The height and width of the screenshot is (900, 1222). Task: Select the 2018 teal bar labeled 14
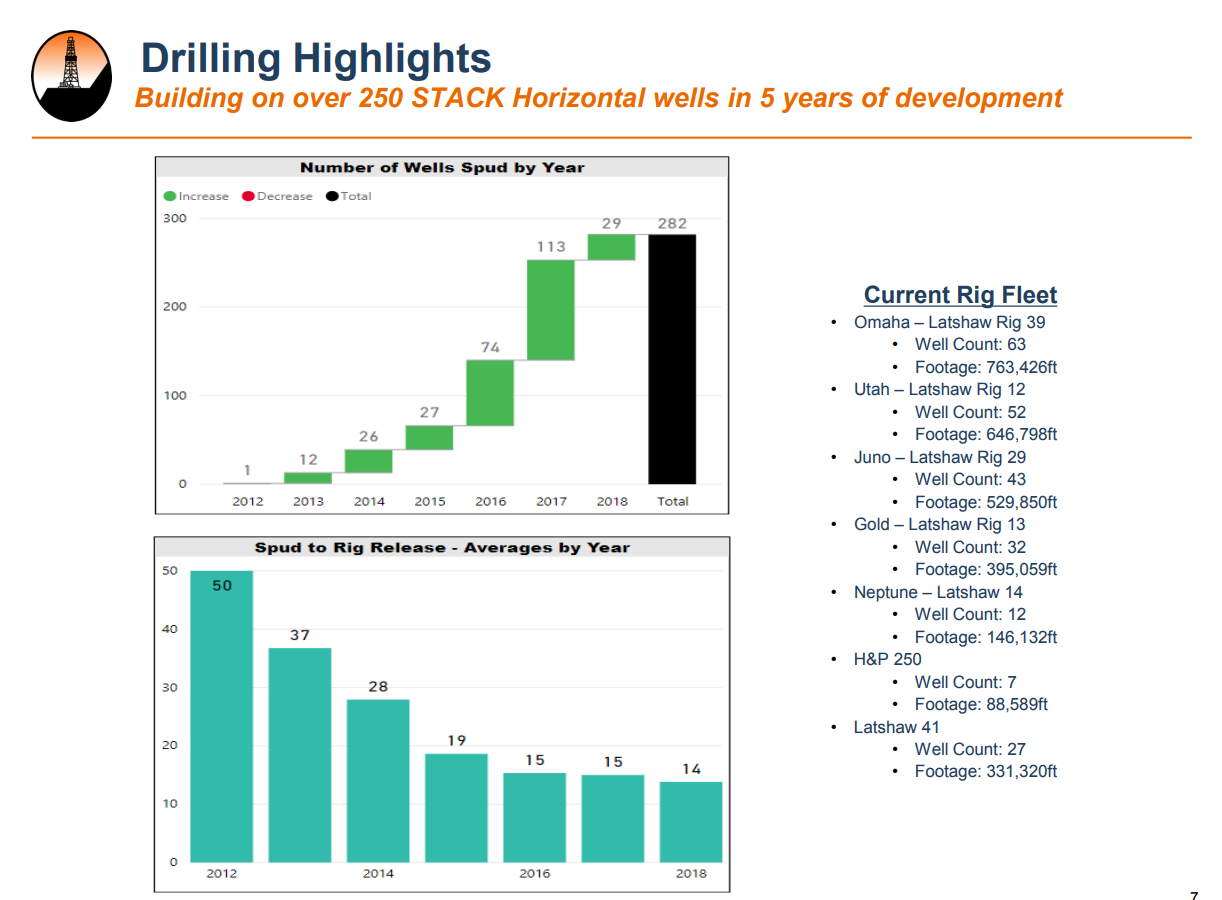point(691,821)
